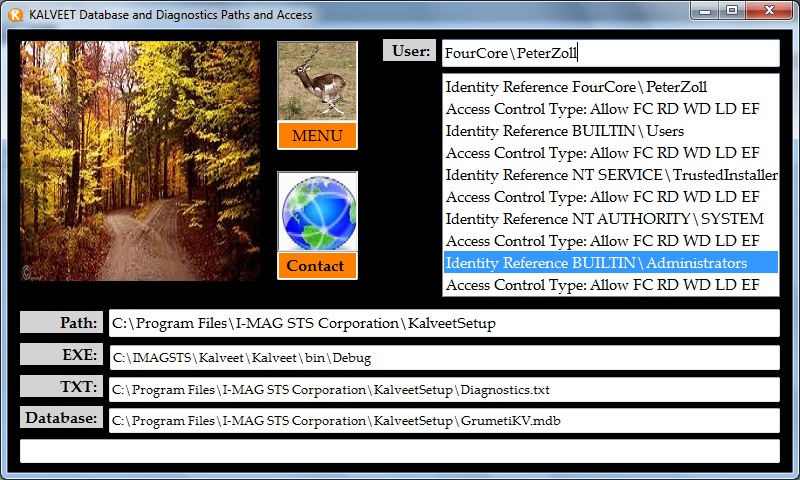Select 'Identity Reference BUILTIN\Users' row

(x=610, y=131)
